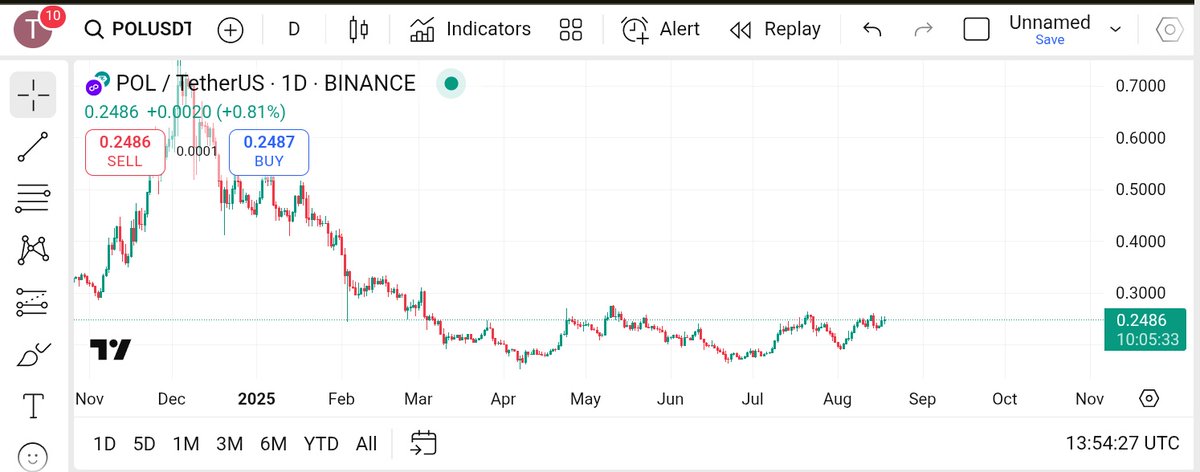Select the All date range
Image resolution: width=1200 pixels, height=472 pixels.
pyautogui.click(x=366, y=443)
